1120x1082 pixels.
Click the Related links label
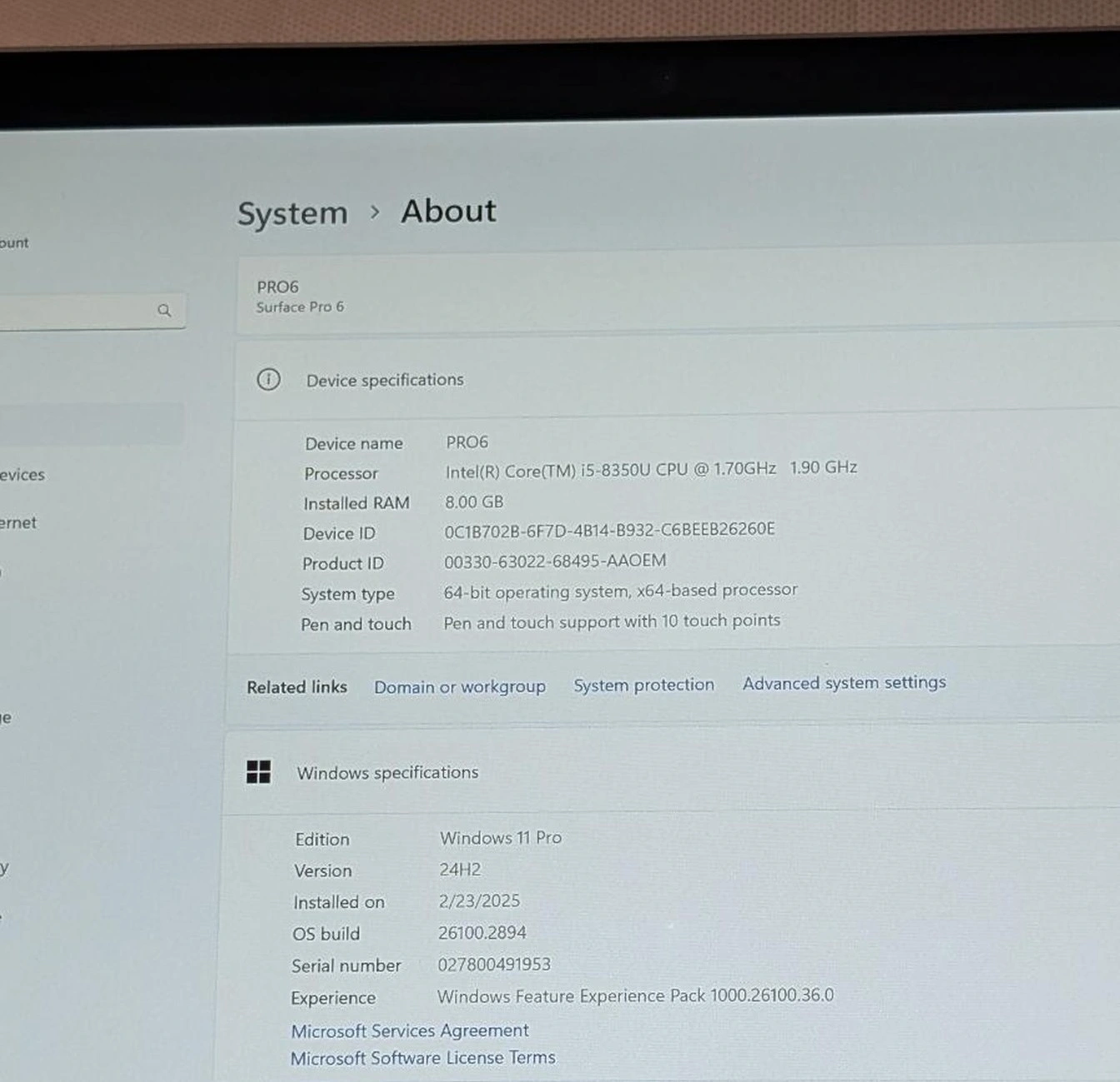[x=297, y=687]
